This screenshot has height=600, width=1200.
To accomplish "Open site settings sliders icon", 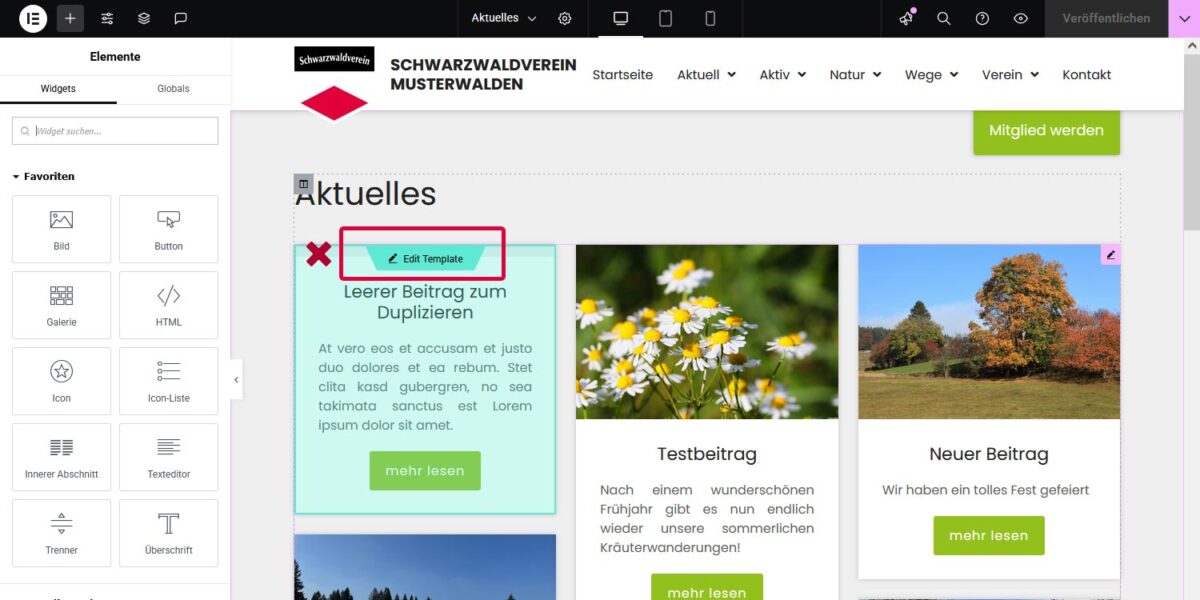I will click(107, 18).
